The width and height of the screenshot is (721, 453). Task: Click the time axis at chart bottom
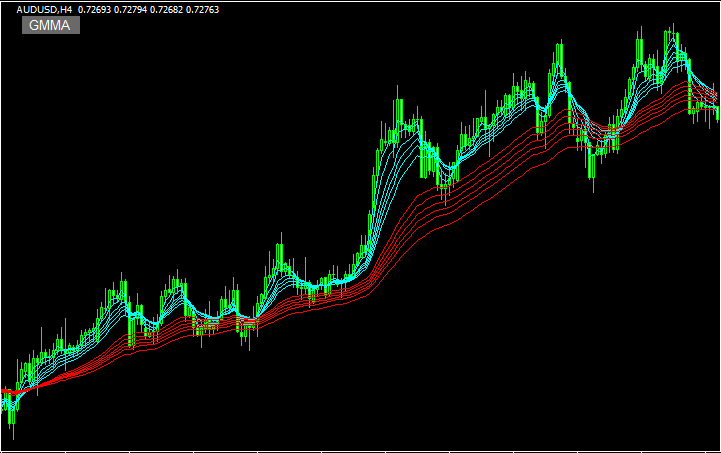[360, 449]
